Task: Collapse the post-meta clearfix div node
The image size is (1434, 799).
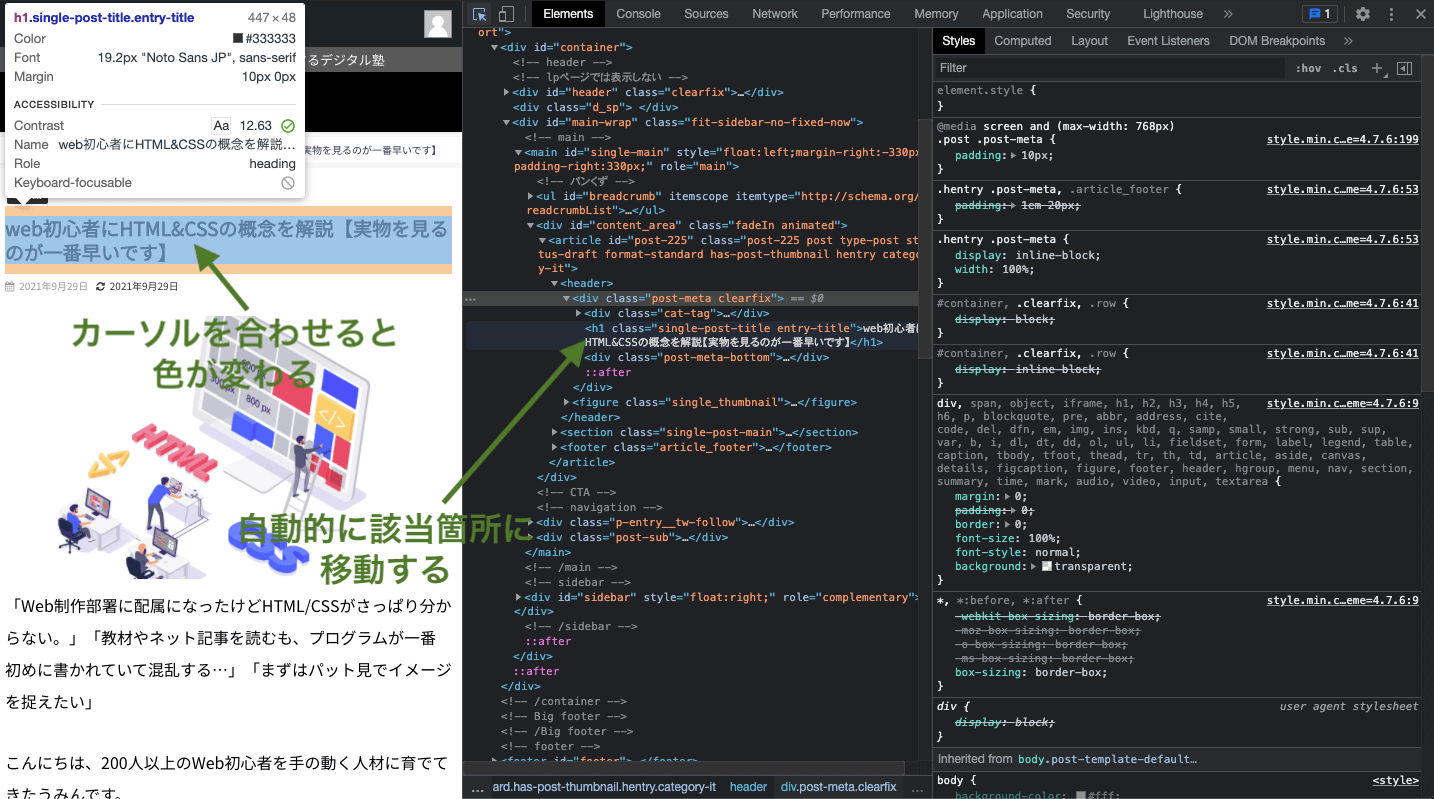Action: [x=567, y=298]
